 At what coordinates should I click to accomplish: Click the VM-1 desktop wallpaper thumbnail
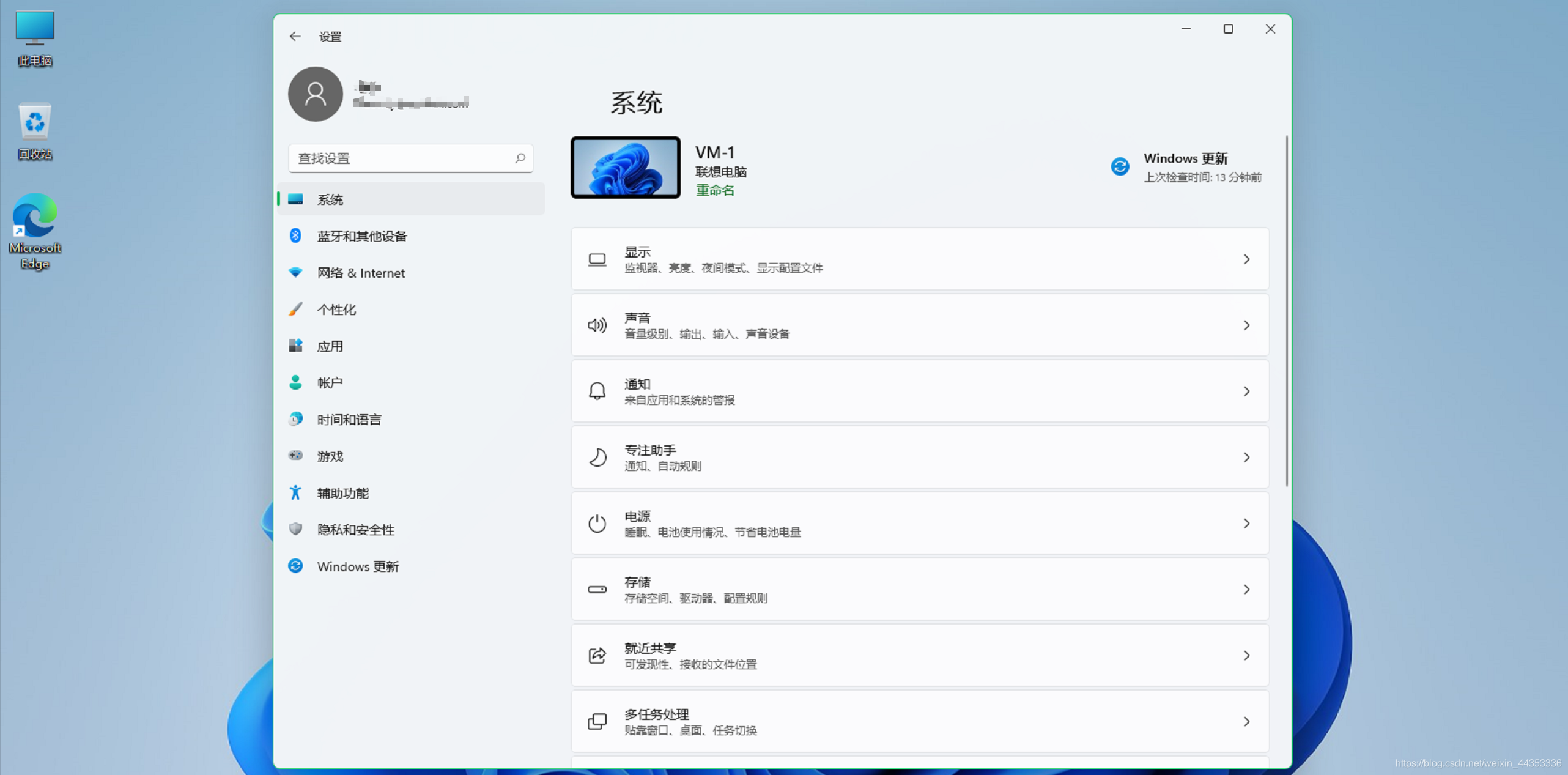coord(625,168)
